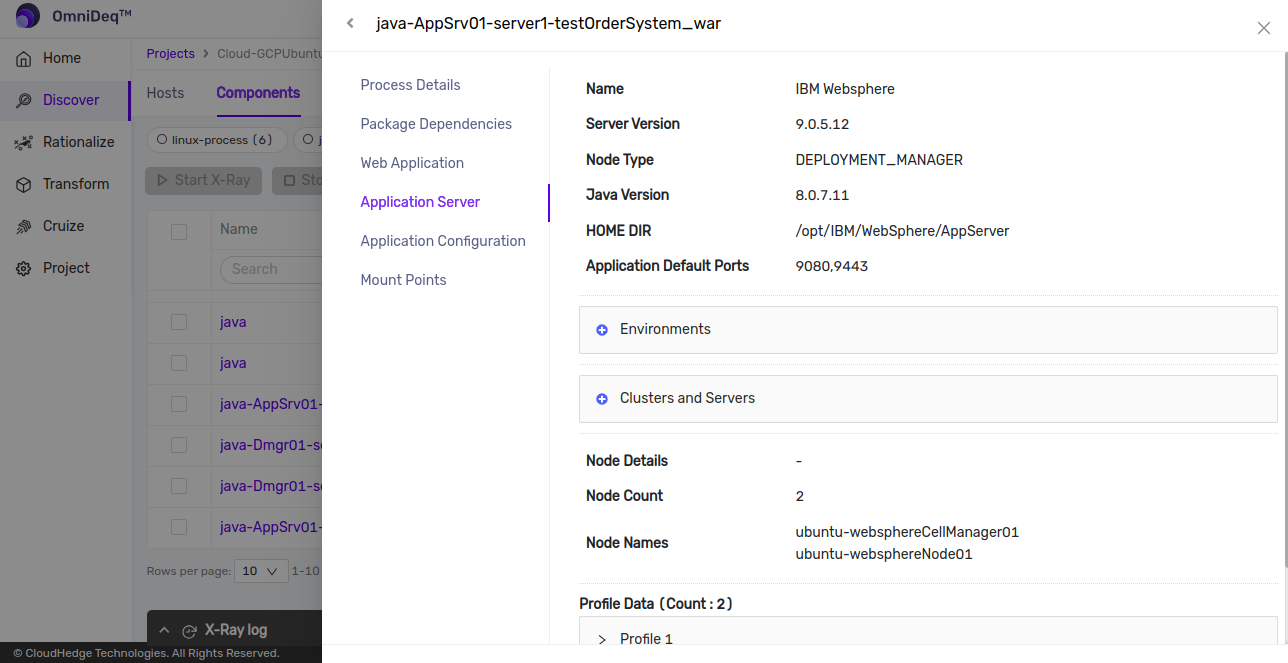Image resolution: width=1288 pixels, height=663 pixels.
Task: Click the back arrow beside panel title
Action: click(350, 24)
